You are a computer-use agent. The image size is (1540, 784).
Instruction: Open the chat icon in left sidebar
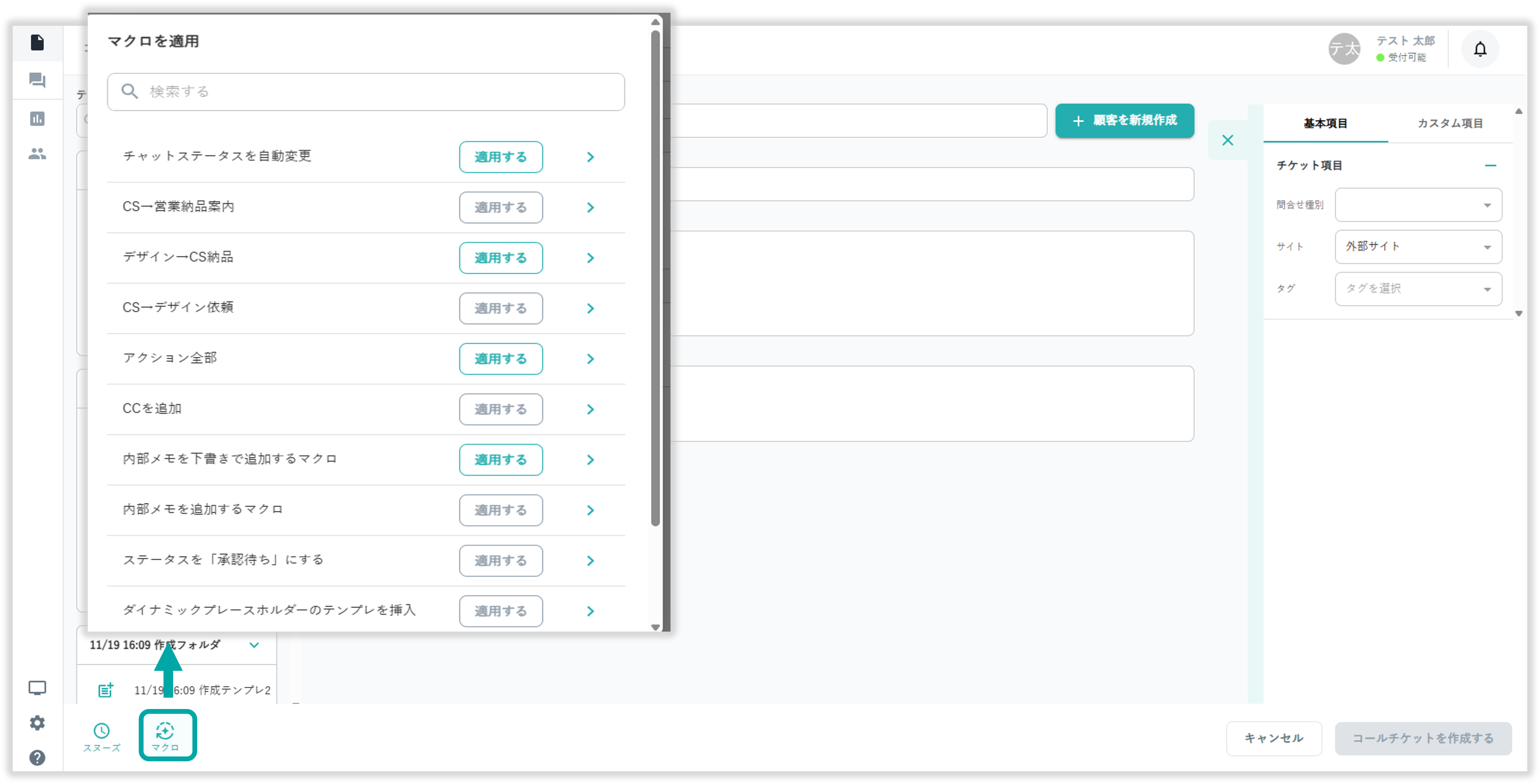click(37, 80)
